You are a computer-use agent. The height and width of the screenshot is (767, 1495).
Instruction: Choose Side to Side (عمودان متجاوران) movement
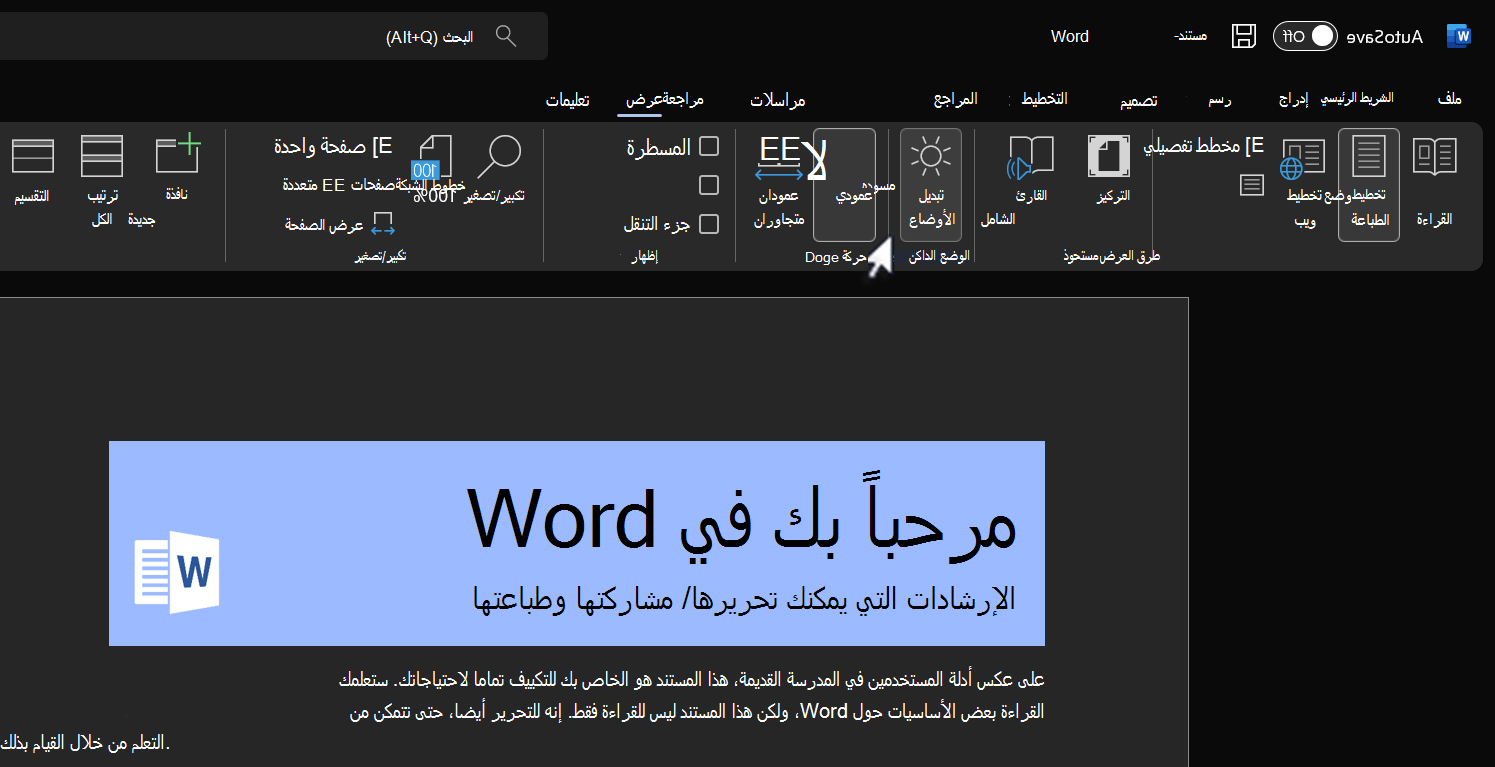[779, 184]
